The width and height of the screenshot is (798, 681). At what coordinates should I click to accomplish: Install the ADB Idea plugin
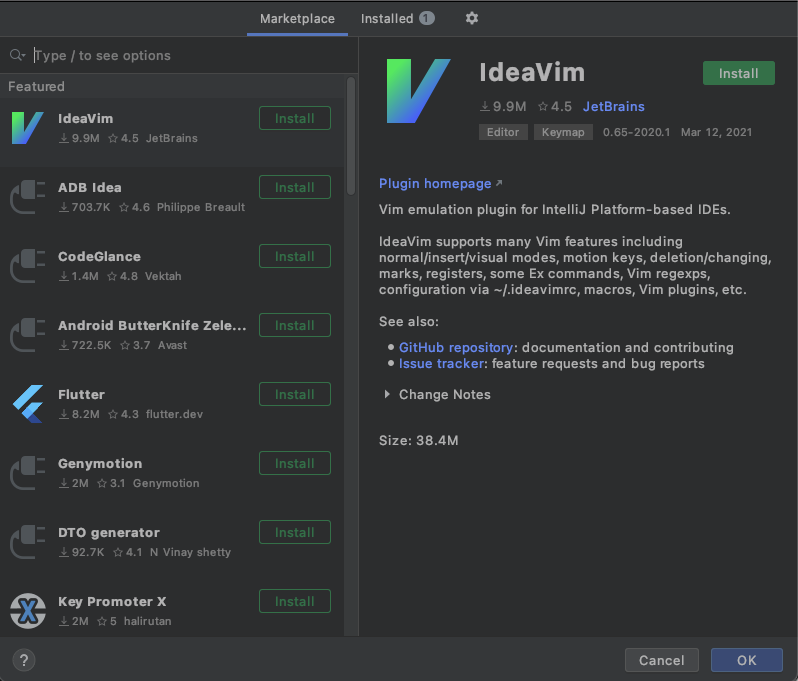295,187
